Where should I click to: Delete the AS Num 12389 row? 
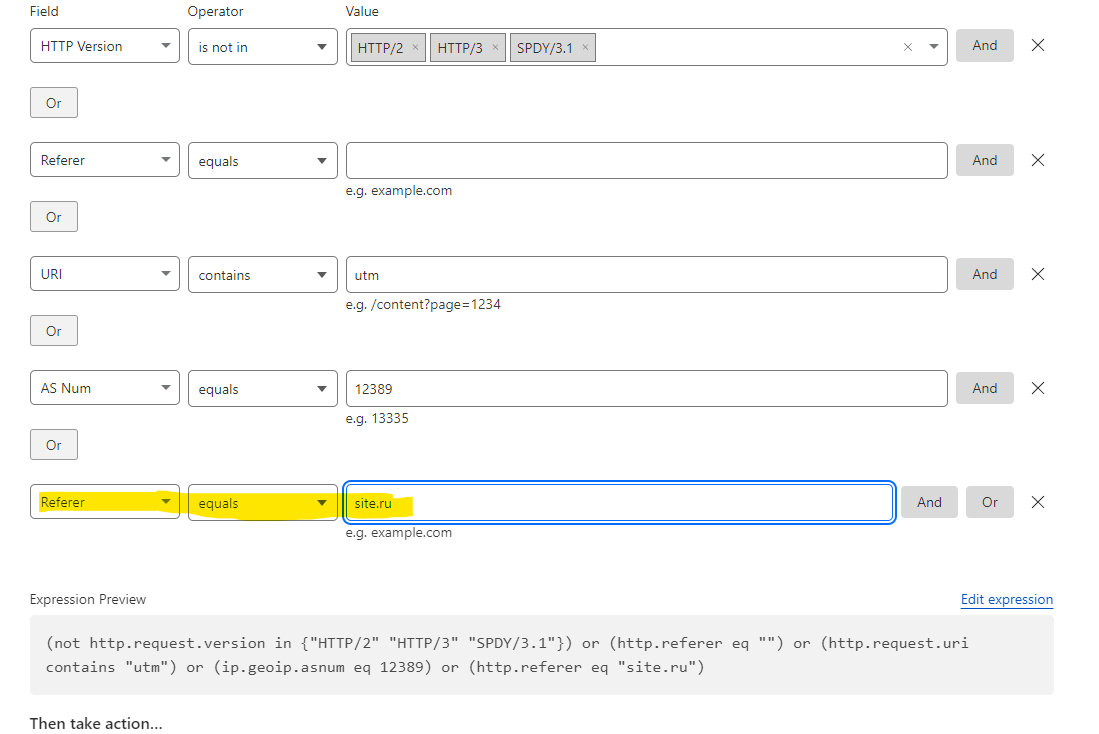1038,388
